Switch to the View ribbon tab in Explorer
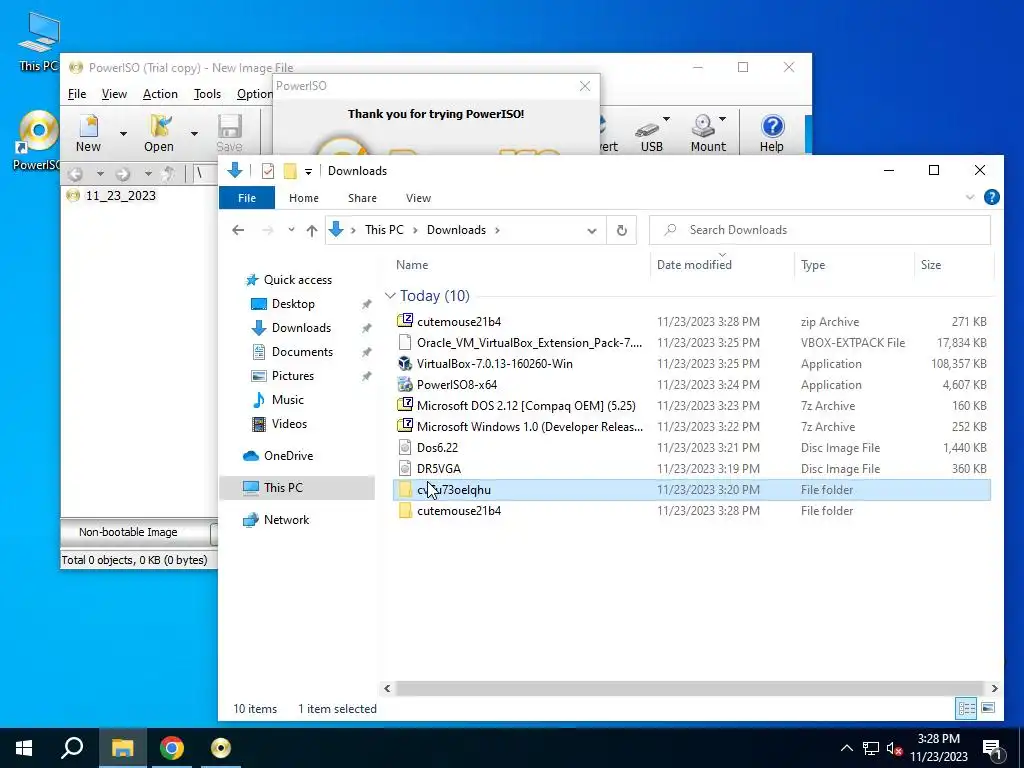 418,198
